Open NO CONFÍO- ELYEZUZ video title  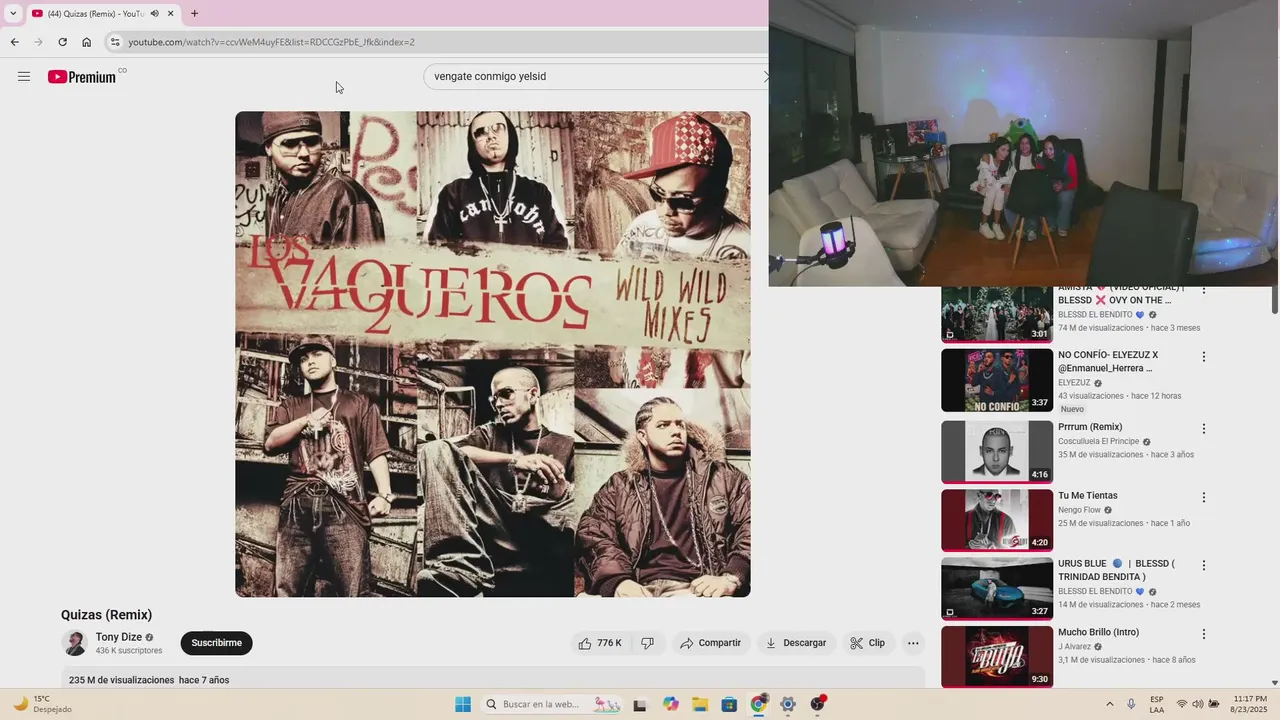pyautogui.click(x=1108, y=361)
